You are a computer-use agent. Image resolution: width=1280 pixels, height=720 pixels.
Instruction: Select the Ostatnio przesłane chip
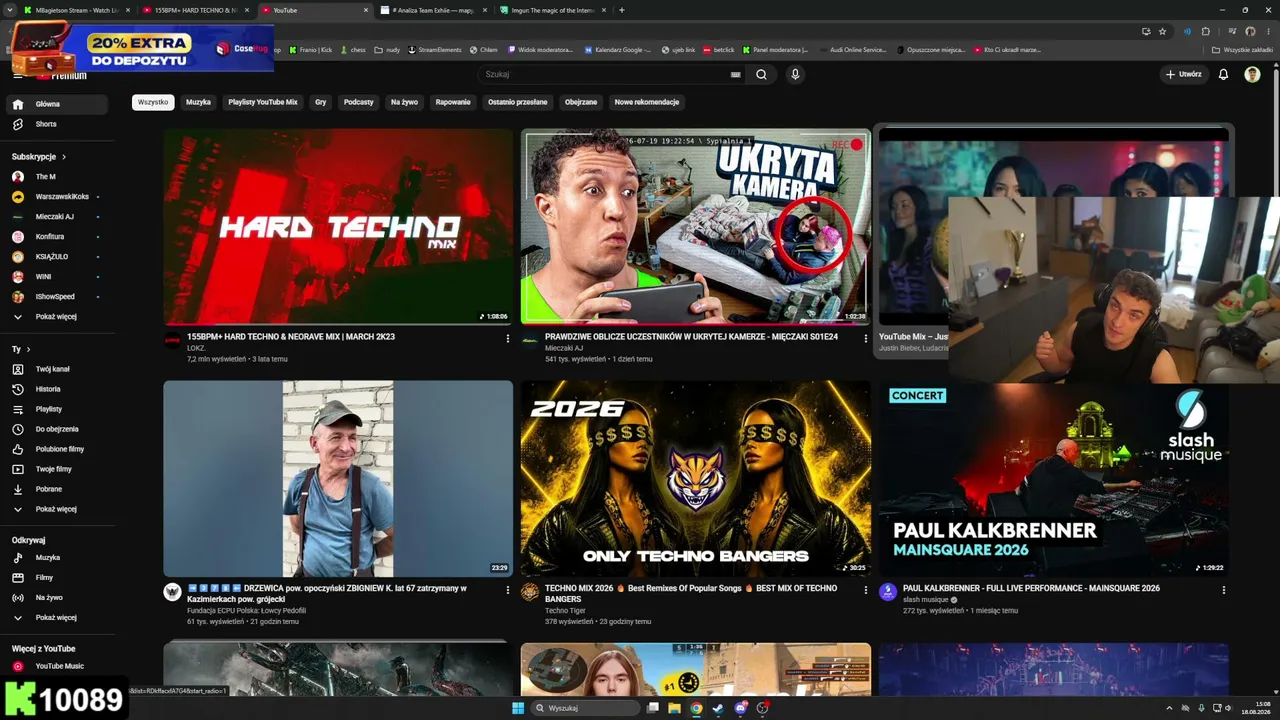click(517, 102)
